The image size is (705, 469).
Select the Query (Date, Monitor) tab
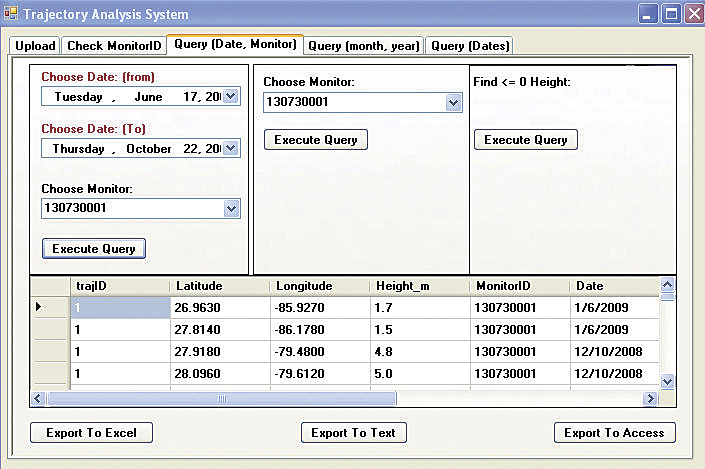click(x=235, y=44)
